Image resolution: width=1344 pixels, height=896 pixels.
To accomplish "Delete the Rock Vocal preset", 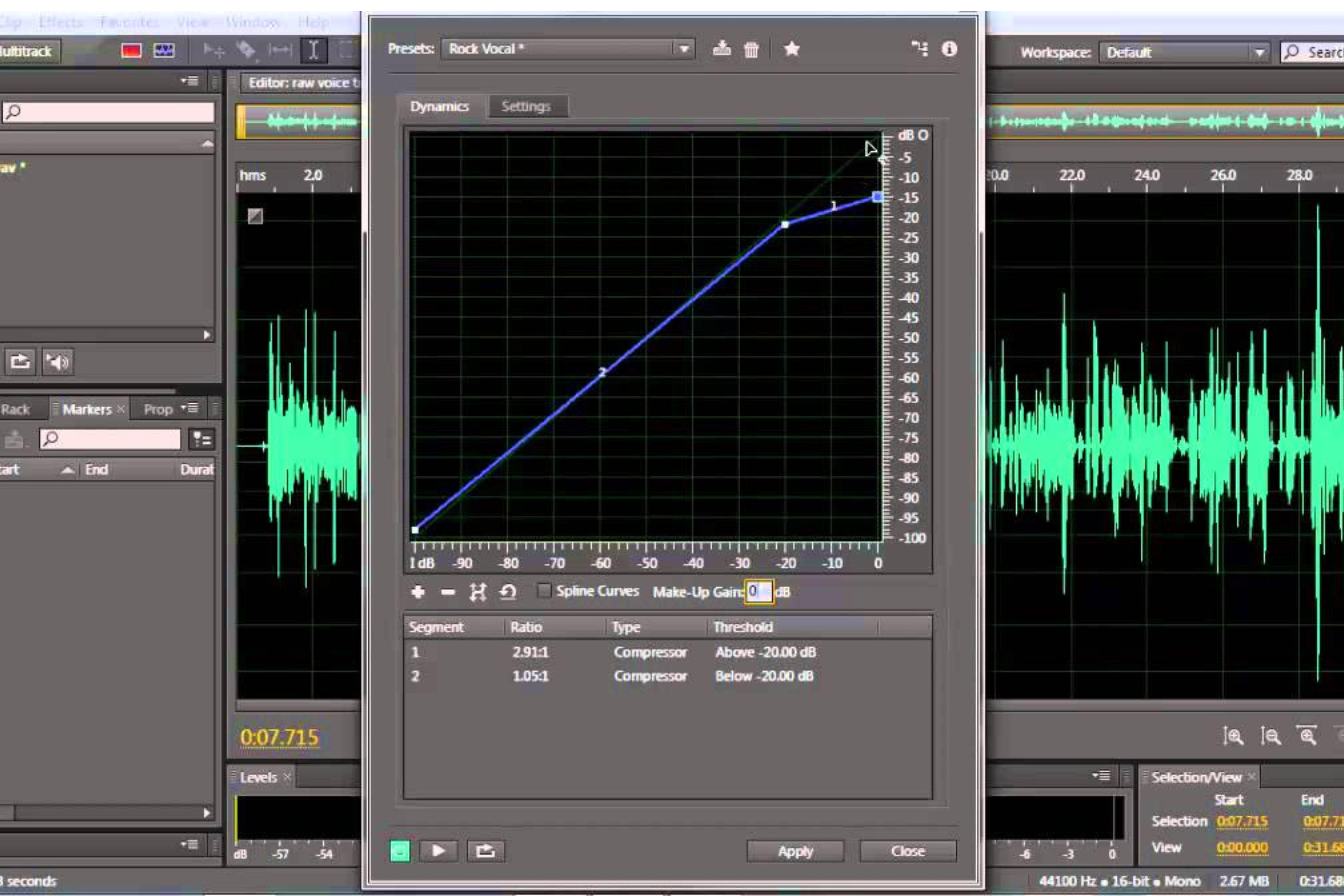I will tap(752, 50).
